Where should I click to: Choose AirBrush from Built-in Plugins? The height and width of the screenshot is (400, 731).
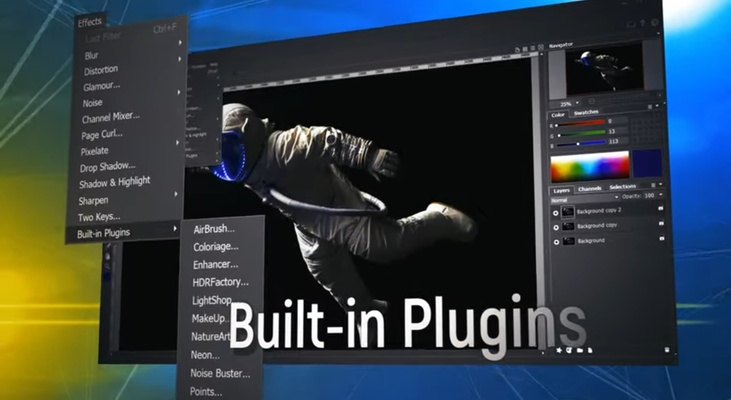click(215, 229)
